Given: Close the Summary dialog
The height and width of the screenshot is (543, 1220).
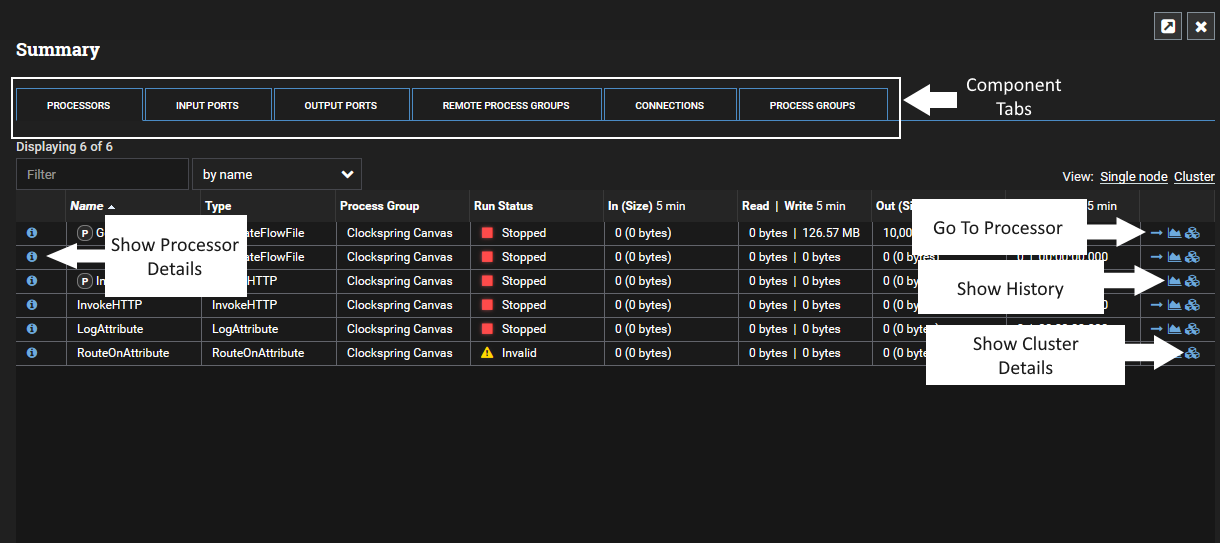Looking at the screenshot, I should point(1201,27).
